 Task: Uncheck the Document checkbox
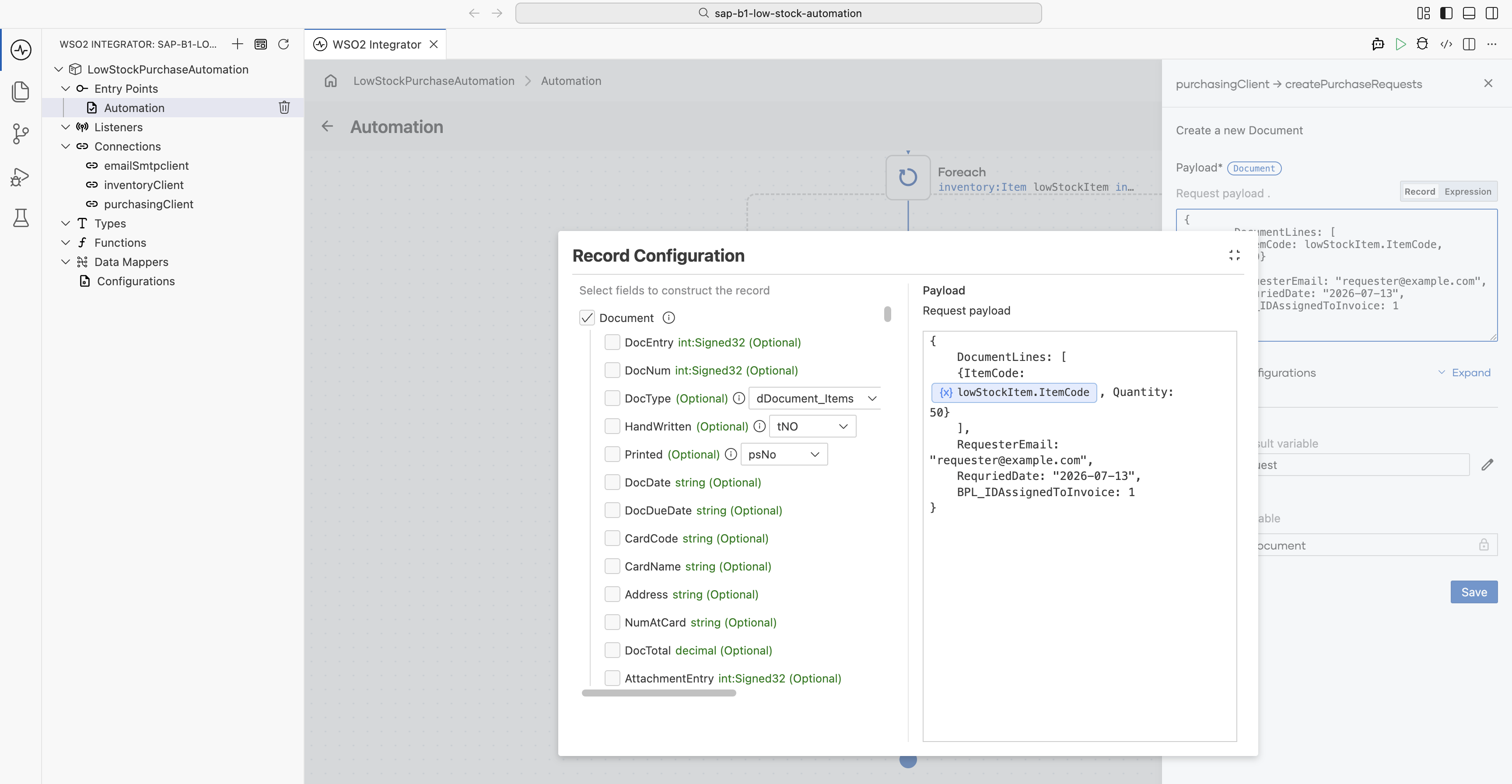587,318
